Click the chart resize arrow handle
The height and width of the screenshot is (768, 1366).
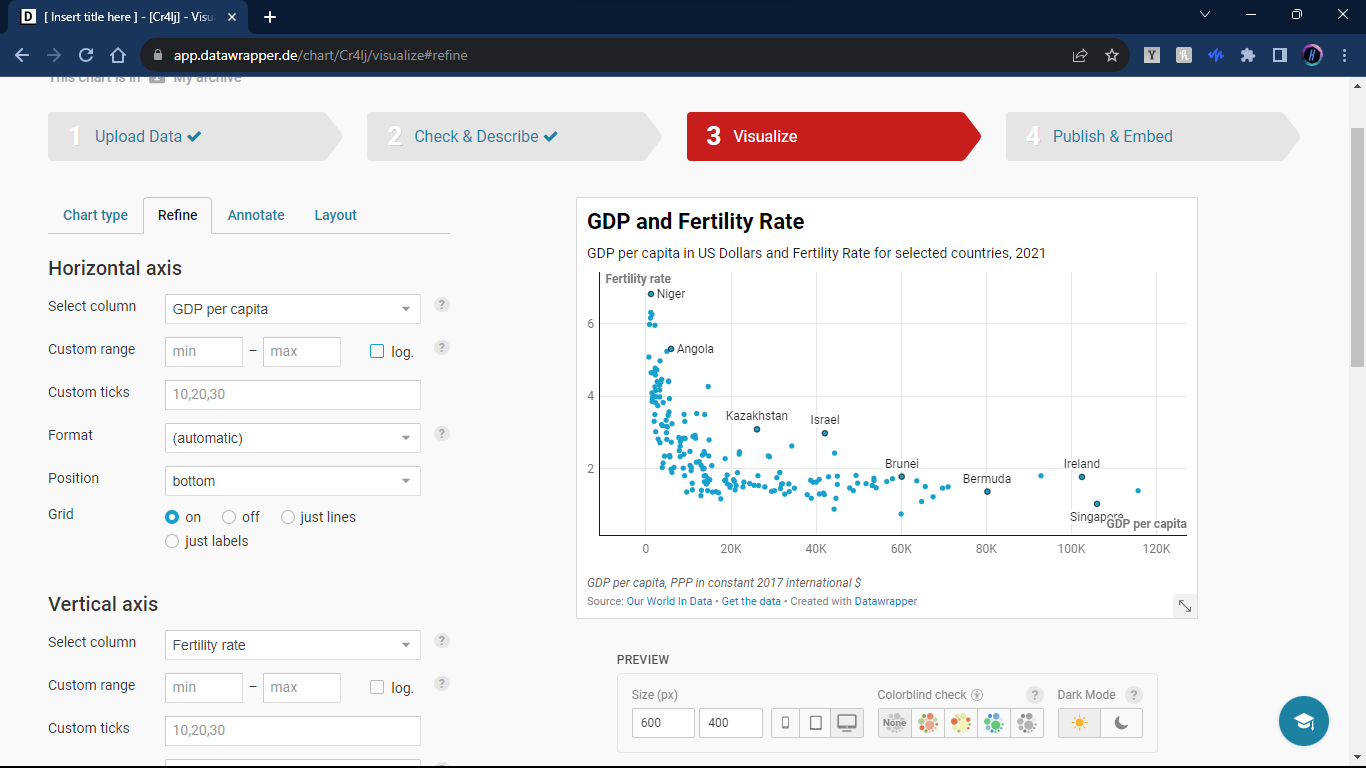pos(1184,605)
